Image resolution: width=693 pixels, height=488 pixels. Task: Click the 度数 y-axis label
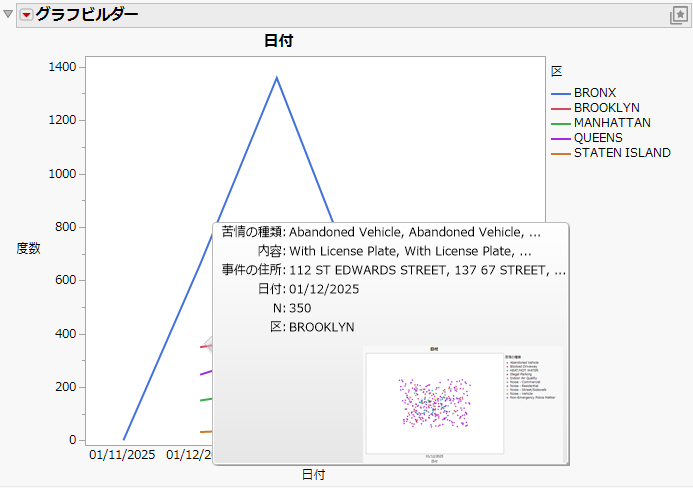tap(29, 248)
